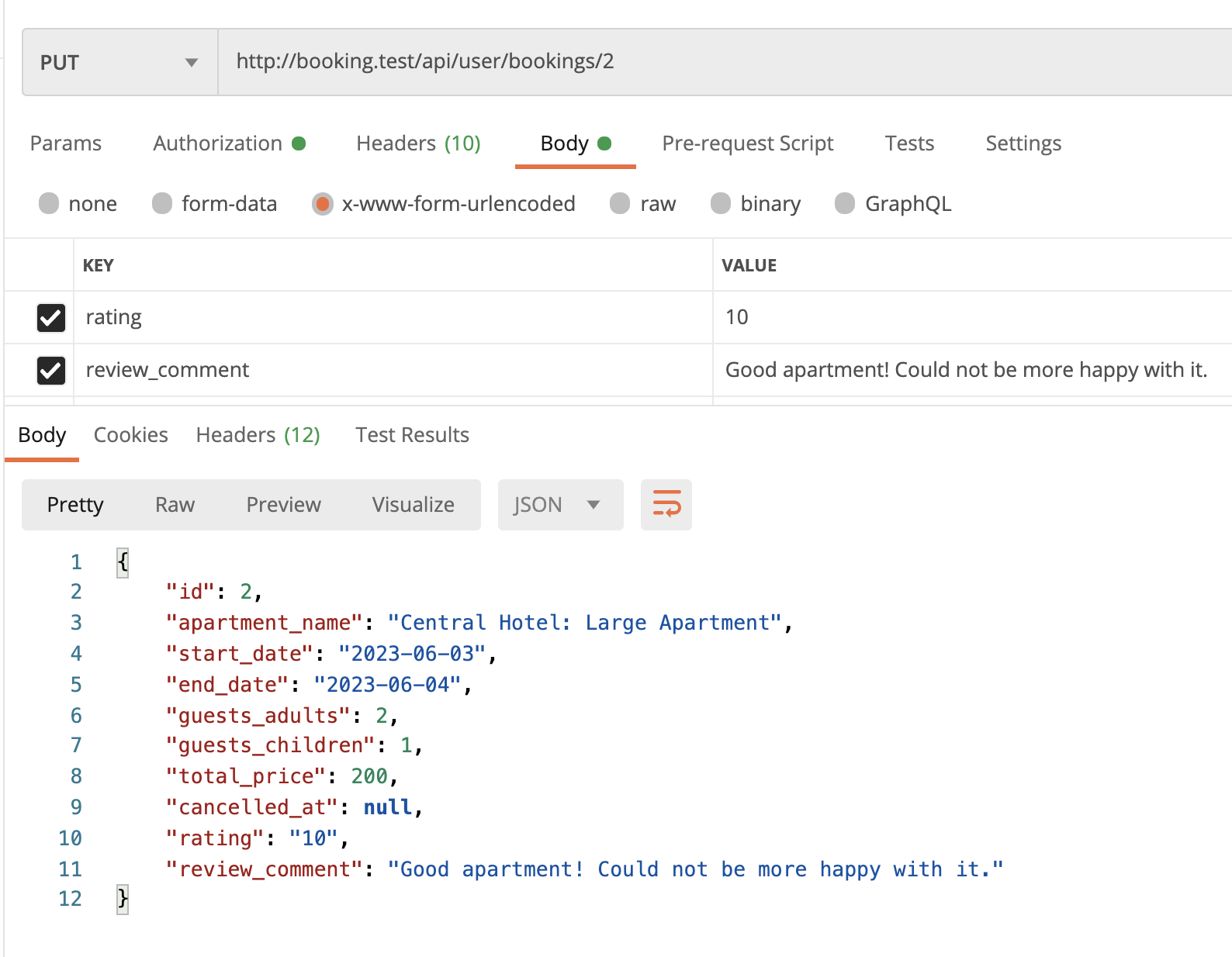
Task: Click the closing brace on line 12
Action: [x=123, y=899]
